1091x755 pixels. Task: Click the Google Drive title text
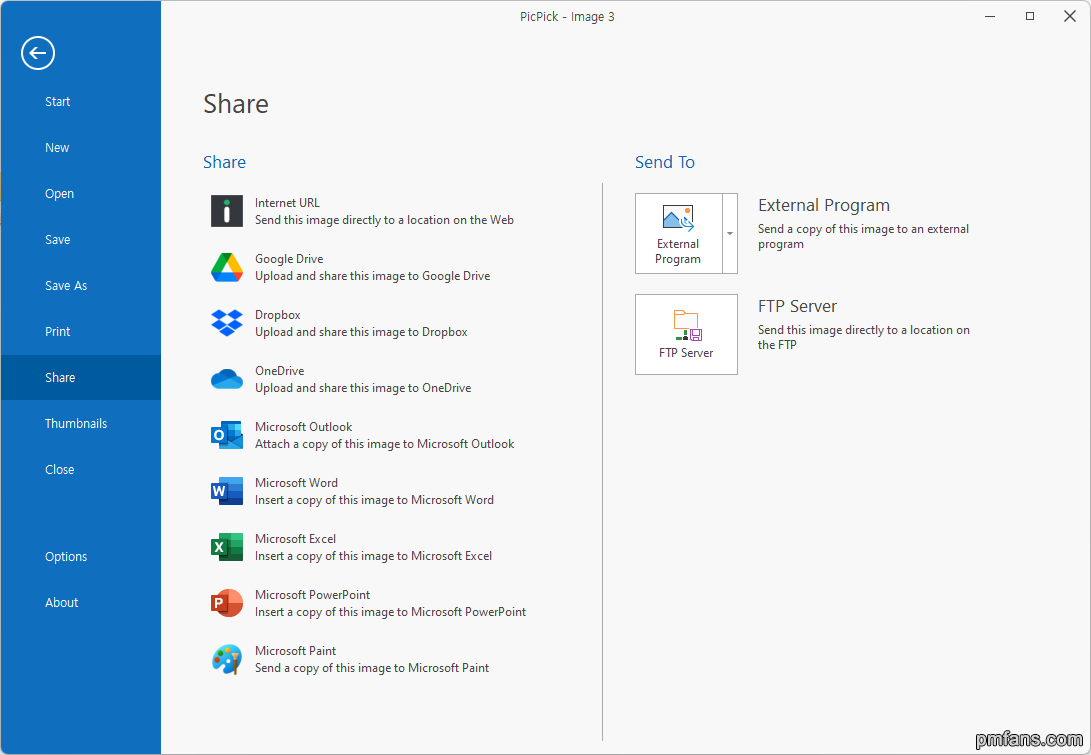289,259
